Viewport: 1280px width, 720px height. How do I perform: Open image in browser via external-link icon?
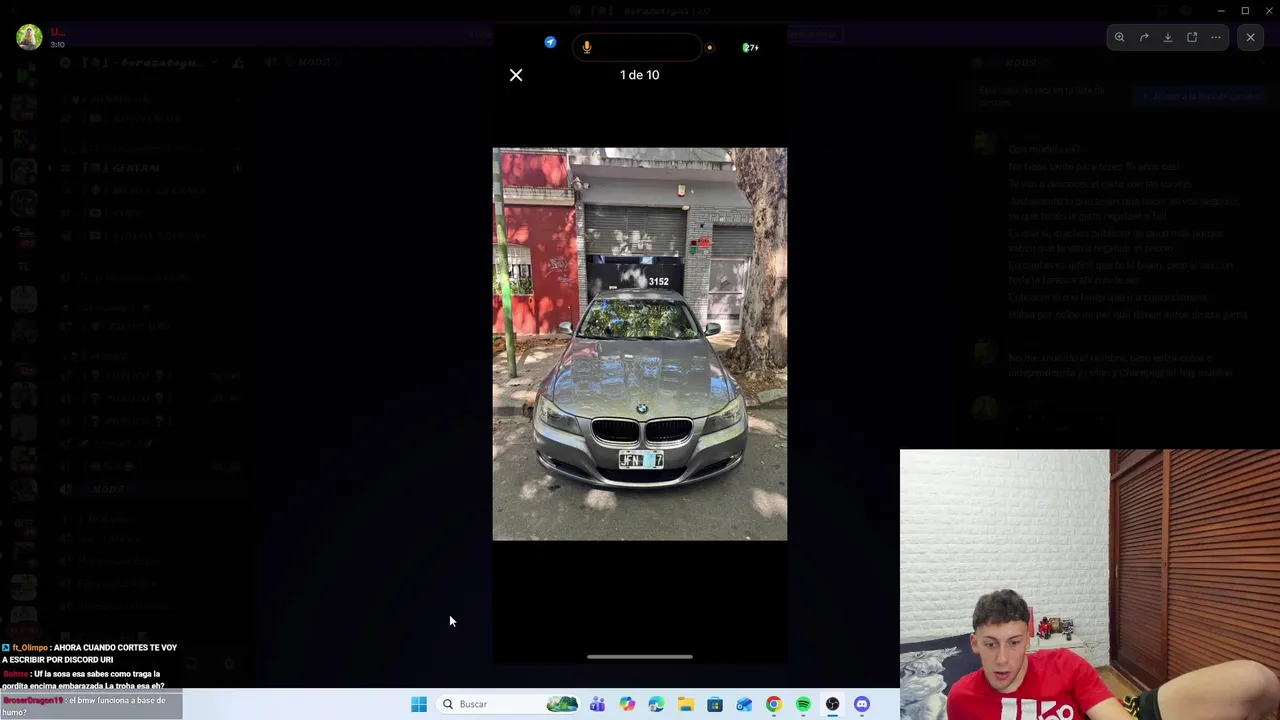(x=1192, y=37)
